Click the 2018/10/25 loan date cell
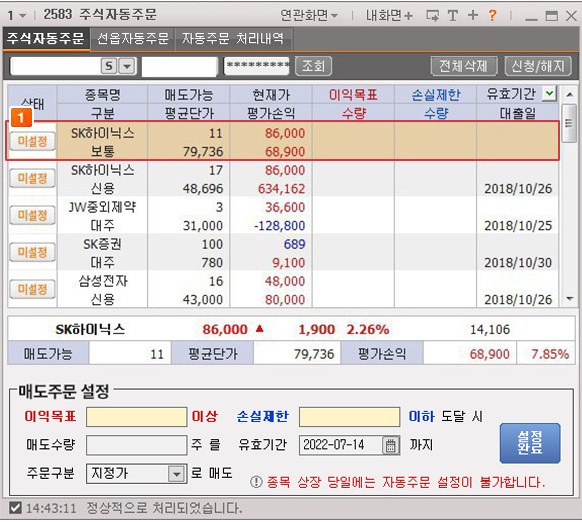This screenshot has width=582, height=522. [x=518, y=225]
